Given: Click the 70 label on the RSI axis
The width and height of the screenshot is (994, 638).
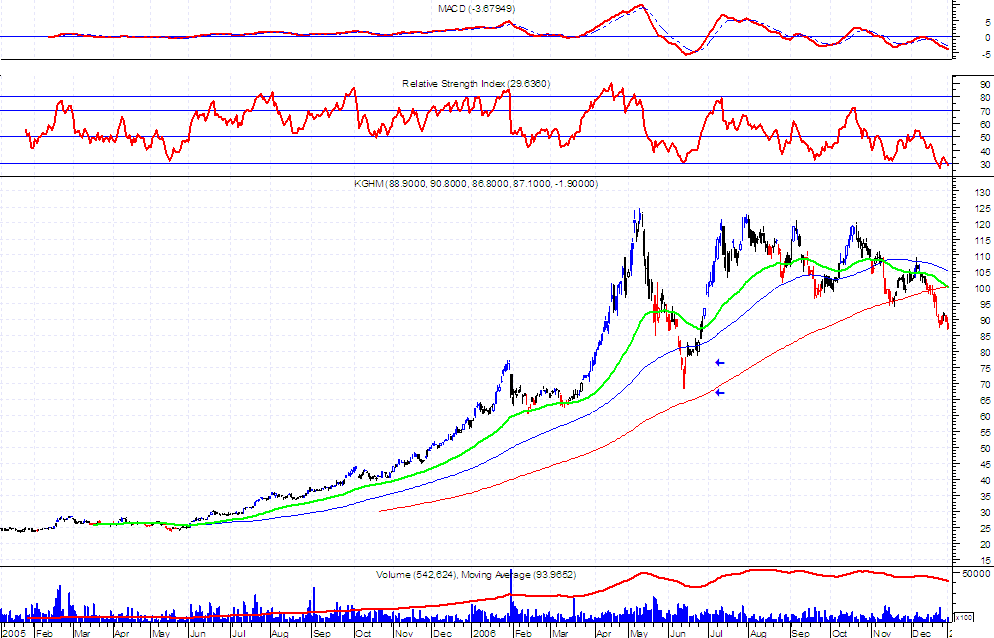Looking at the screenshot, I should coord(985,112).
